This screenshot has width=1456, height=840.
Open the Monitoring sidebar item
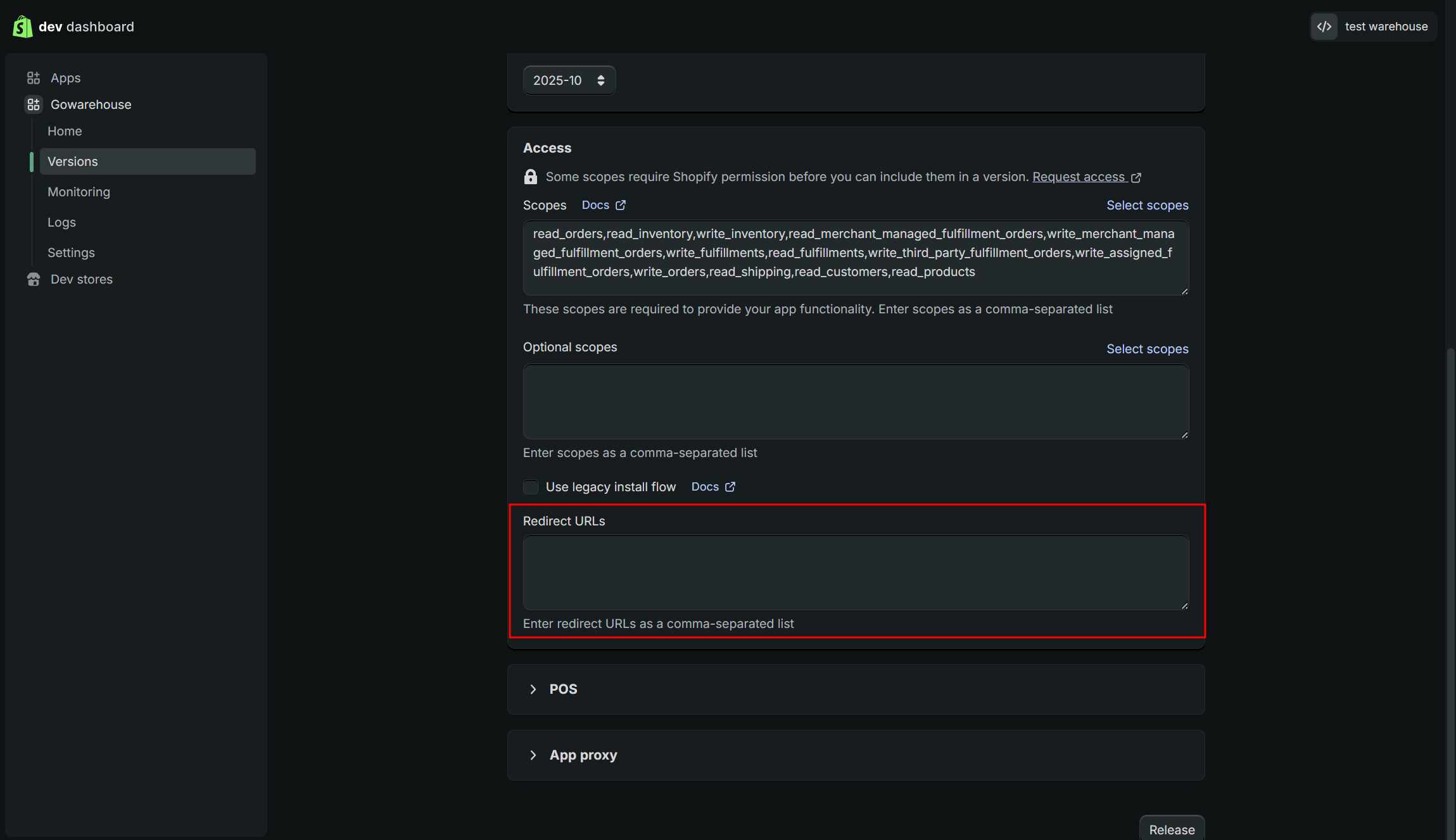(79, 192)
